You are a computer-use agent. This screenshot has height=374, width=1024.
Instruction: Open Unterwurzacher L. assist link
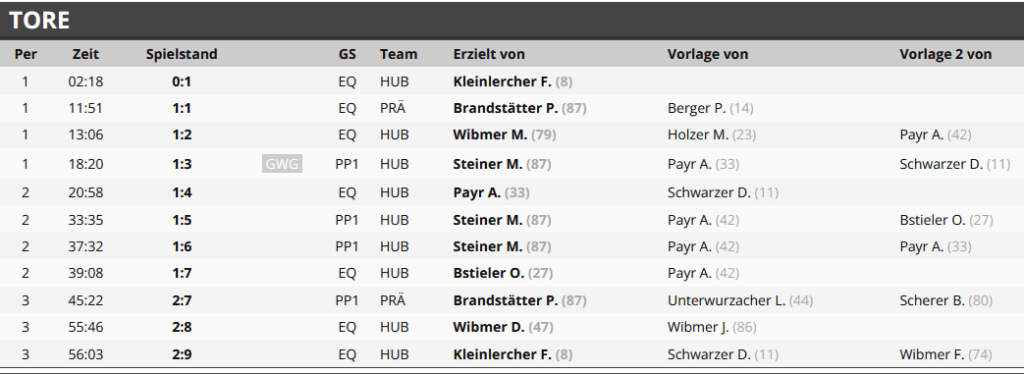[726, 300]
